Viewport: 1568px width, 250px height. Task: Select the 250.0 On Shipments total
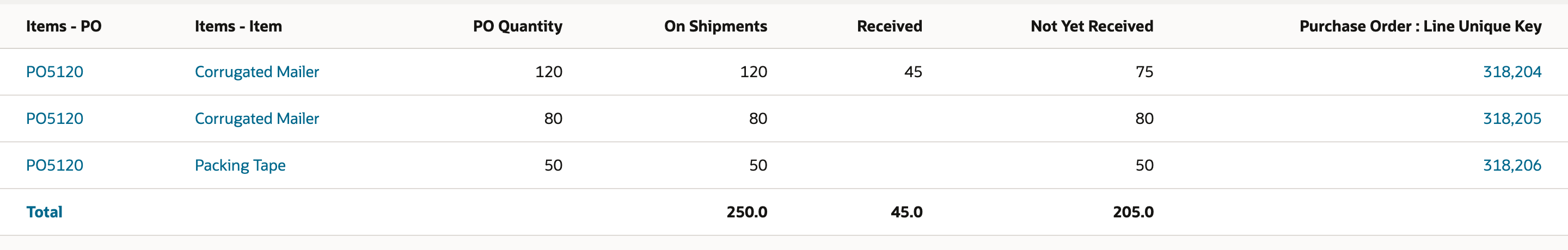(x=747, y=212)
